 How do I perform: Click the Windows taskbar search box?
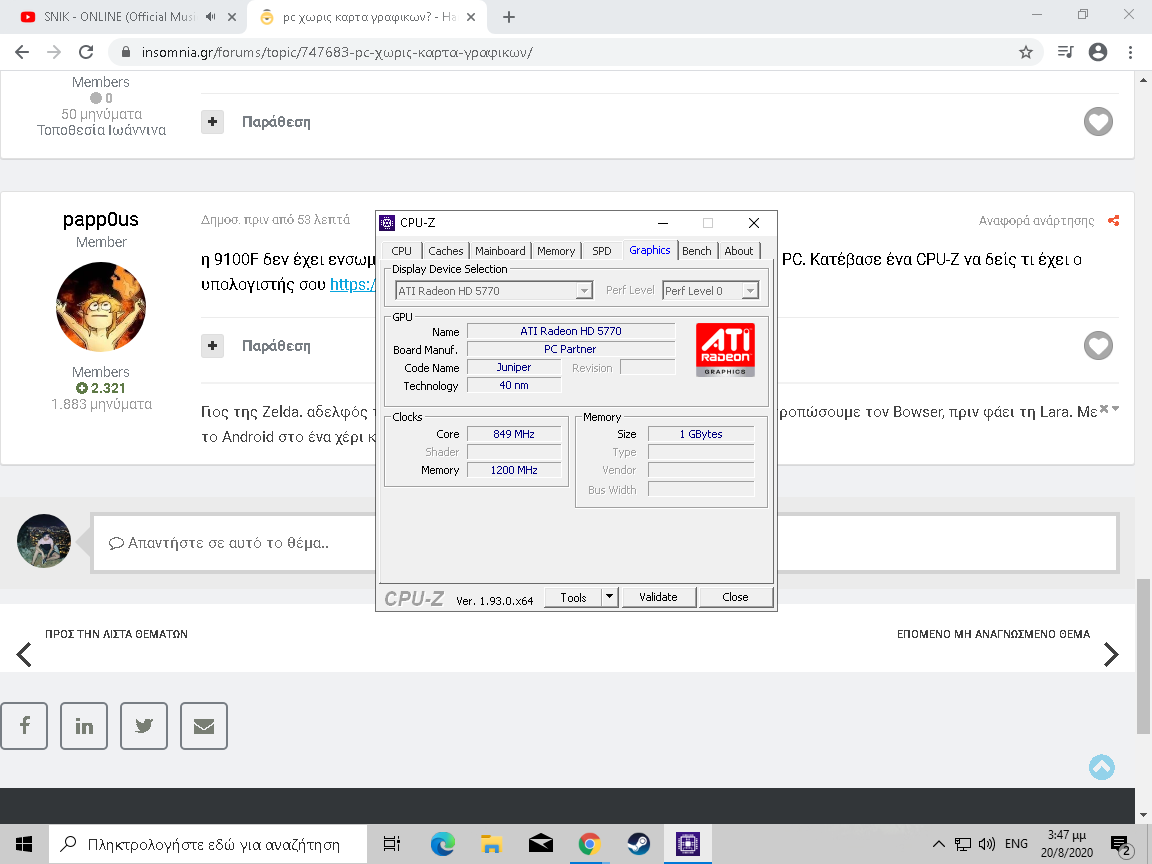208,843
